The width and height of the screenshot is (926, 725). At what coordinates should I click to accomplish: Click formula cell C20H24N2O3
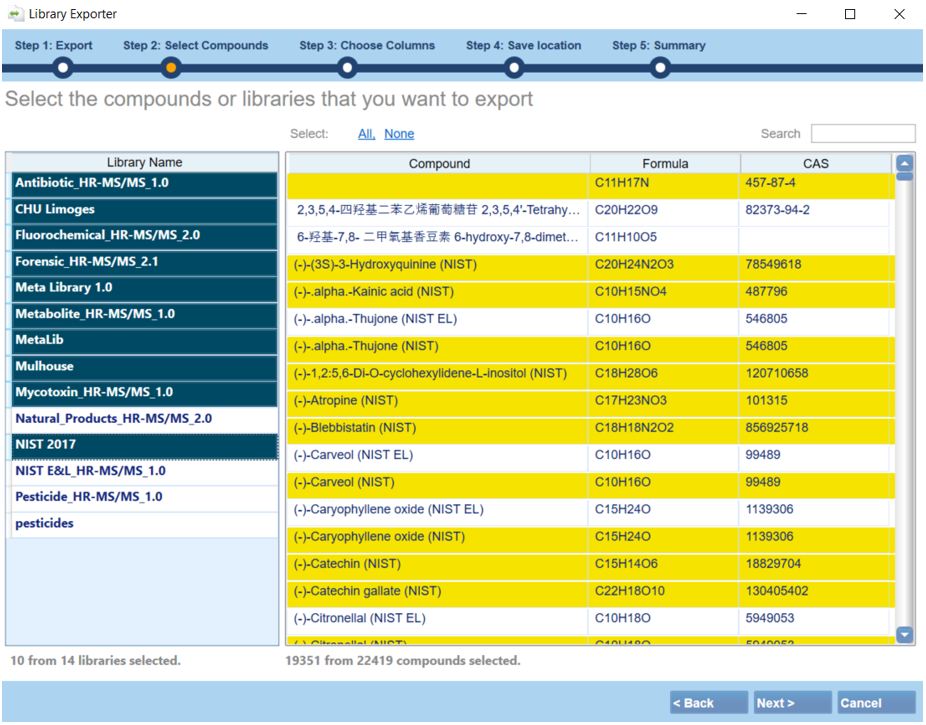coord(664,266)
